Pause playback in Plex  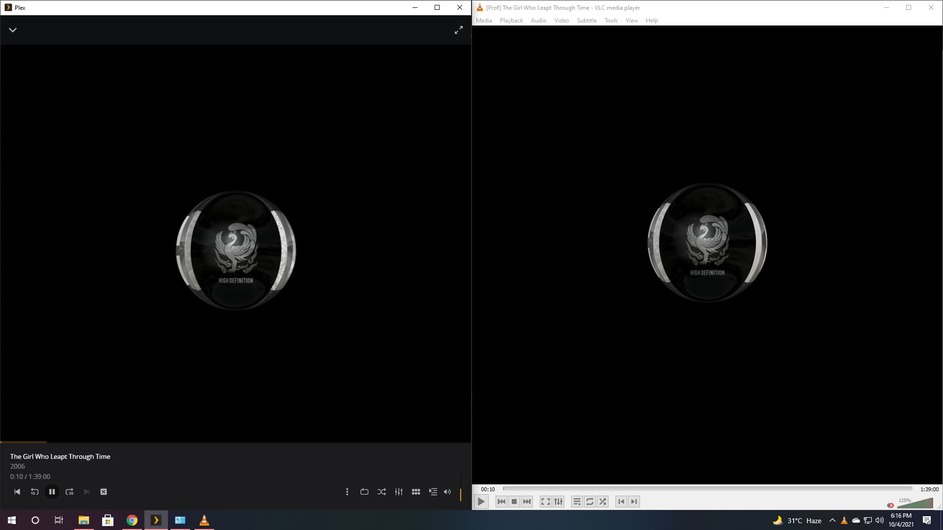(x=52, y=491)
